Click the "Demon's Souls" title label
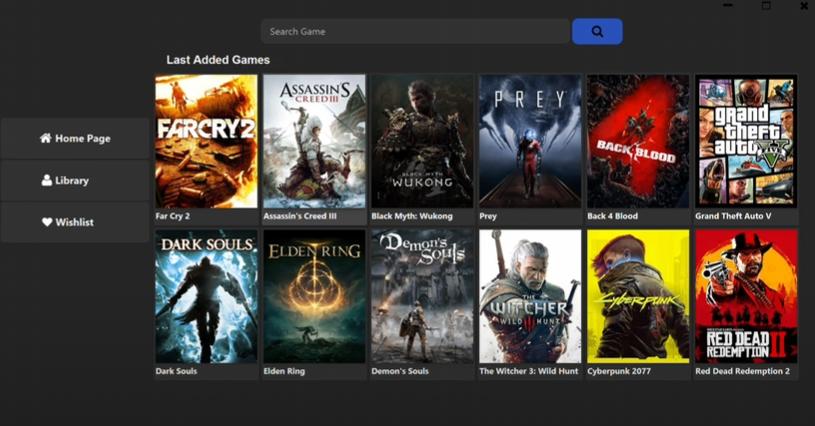The image size is (815, 426). [400, 371]
